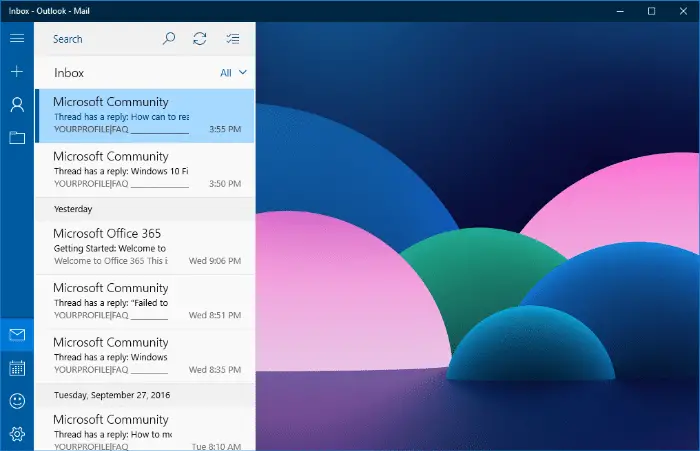The height and width of the screenshot is (451, 700).
Task: Expand the hamburger navigation menu
Action: pos(17,38)
